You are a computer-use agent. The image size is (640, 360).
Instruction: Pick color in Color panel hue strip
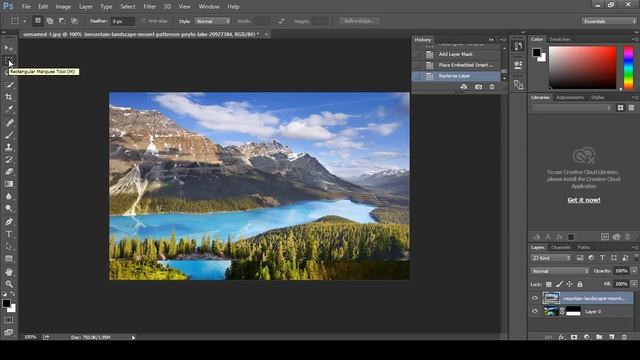tap(629, 67)
